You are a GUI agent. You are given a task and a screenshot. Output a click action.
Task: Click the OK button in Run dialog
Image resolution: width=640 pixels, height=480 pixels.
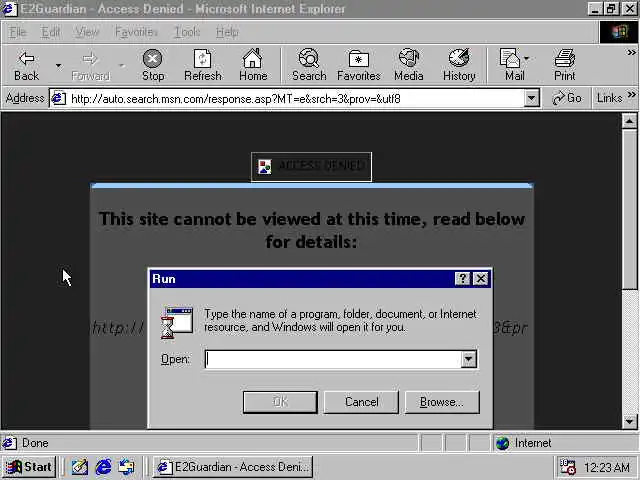[x=280, y=402]
